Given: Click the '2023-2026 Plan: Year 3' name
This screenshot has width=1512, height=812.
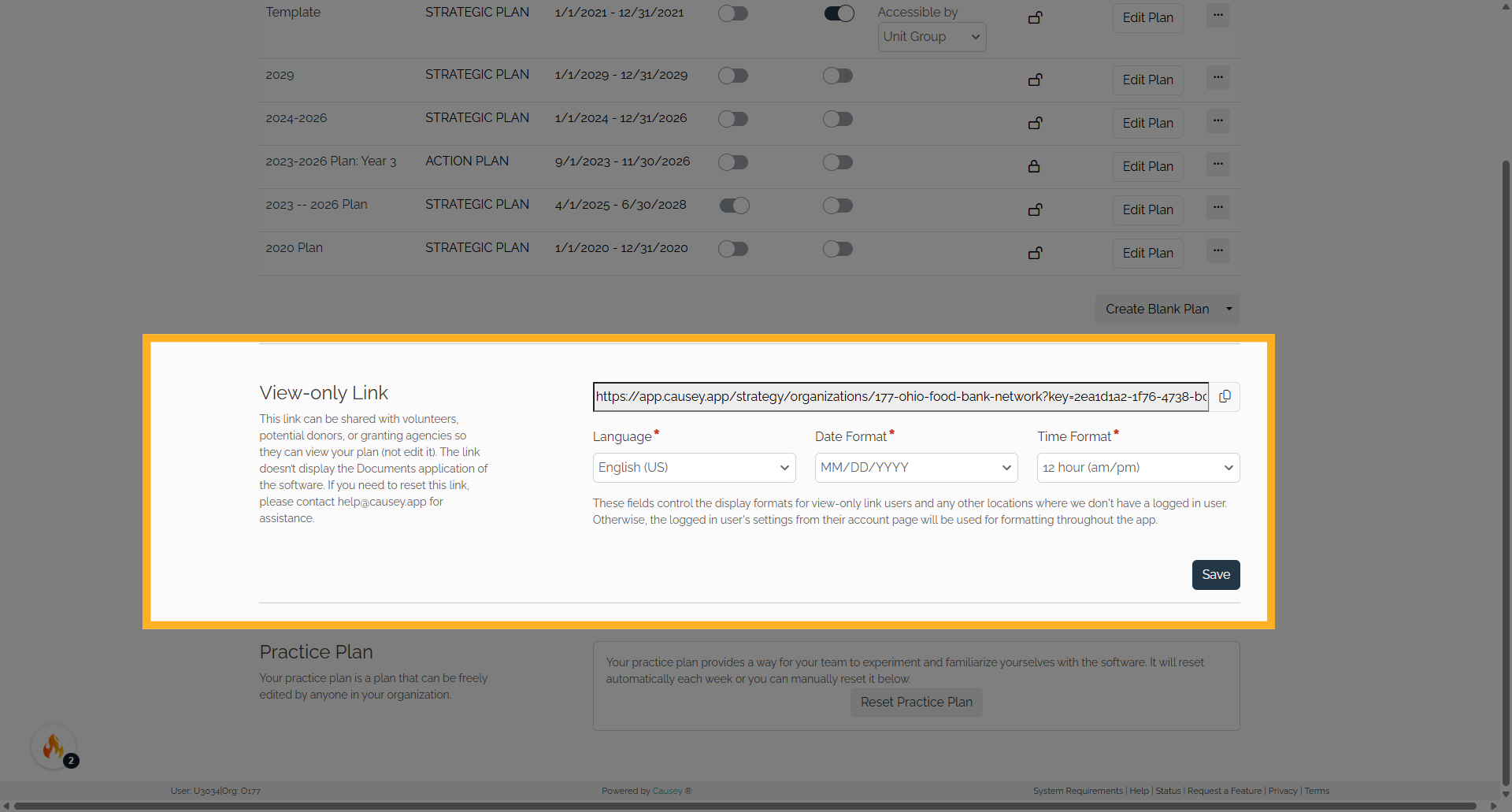Looking at the screenshot, I should pos(331,161).
